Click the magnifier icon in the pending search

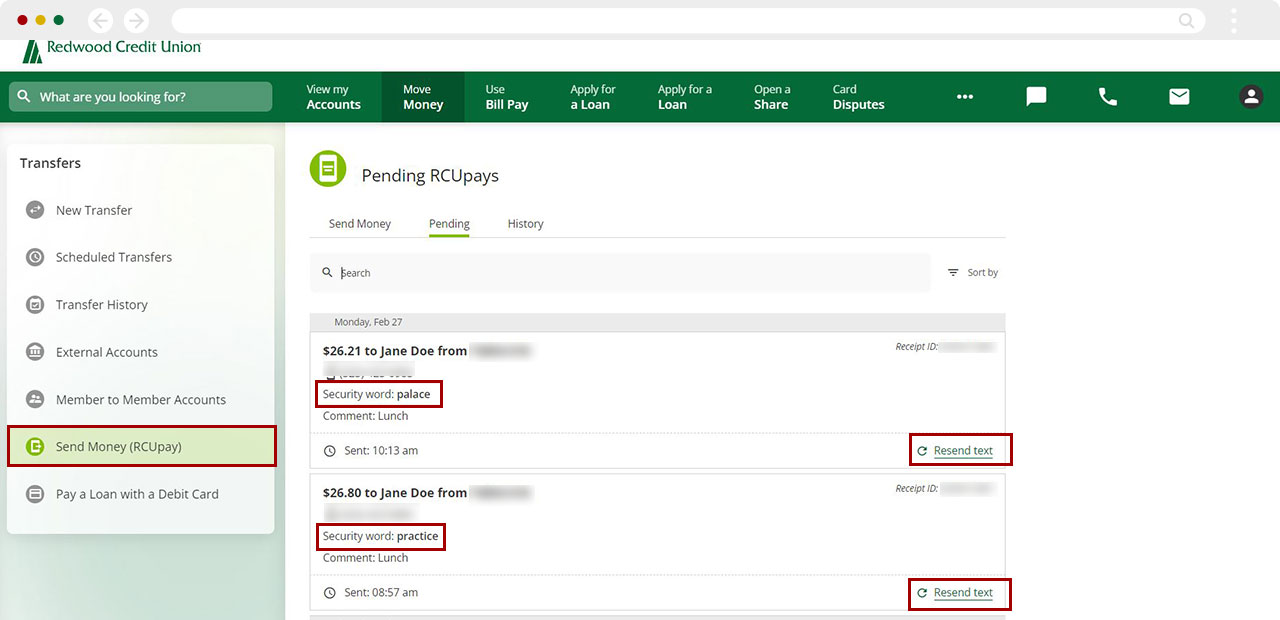coord(327,273)
